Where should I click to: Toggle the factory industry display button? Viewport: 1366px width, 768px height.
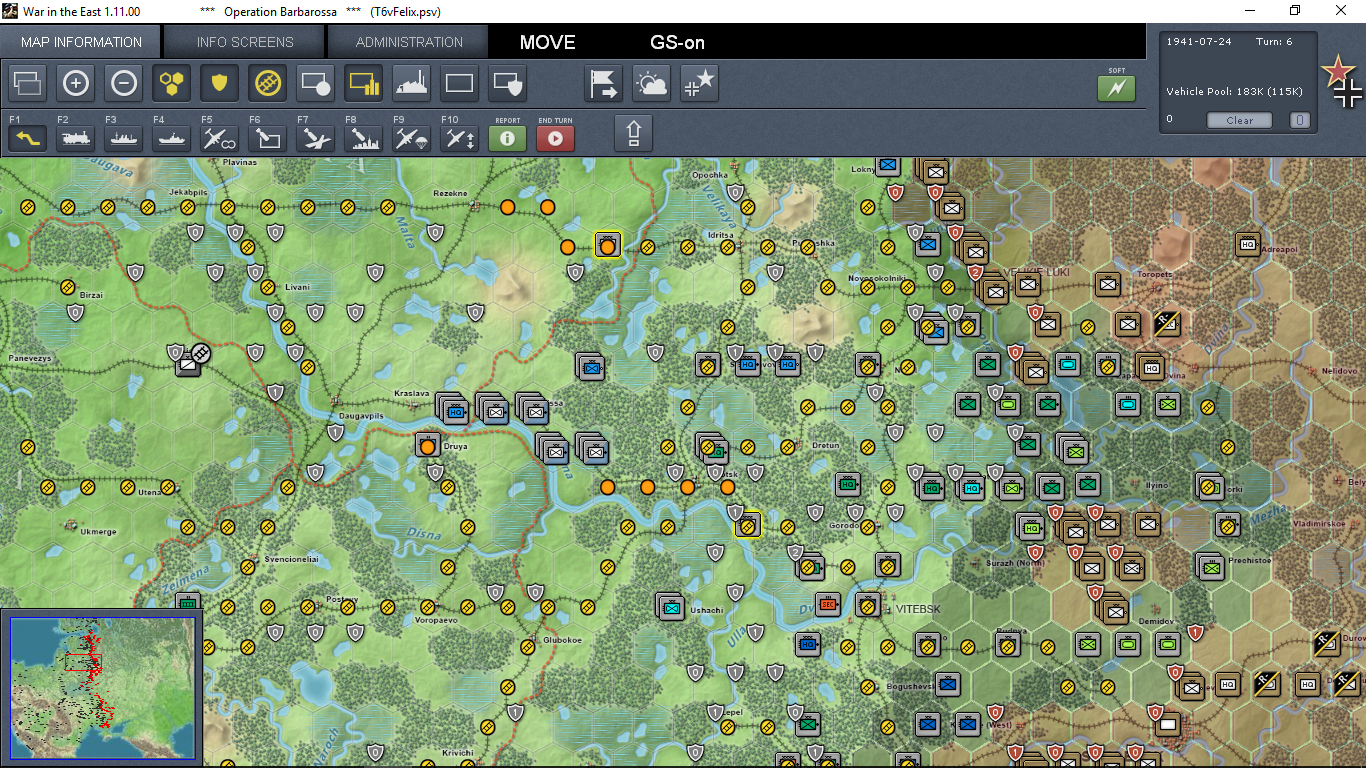pos(412,84)
